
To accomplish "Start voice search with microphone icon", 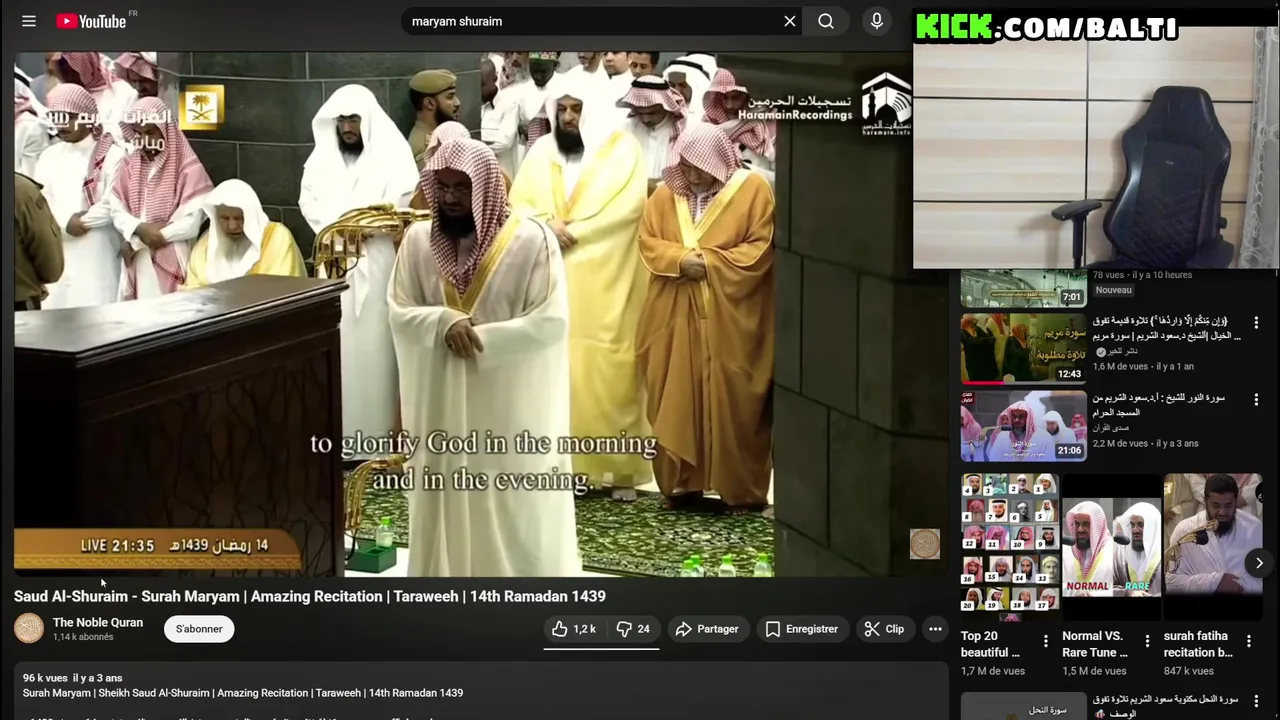I will (877, 21).
